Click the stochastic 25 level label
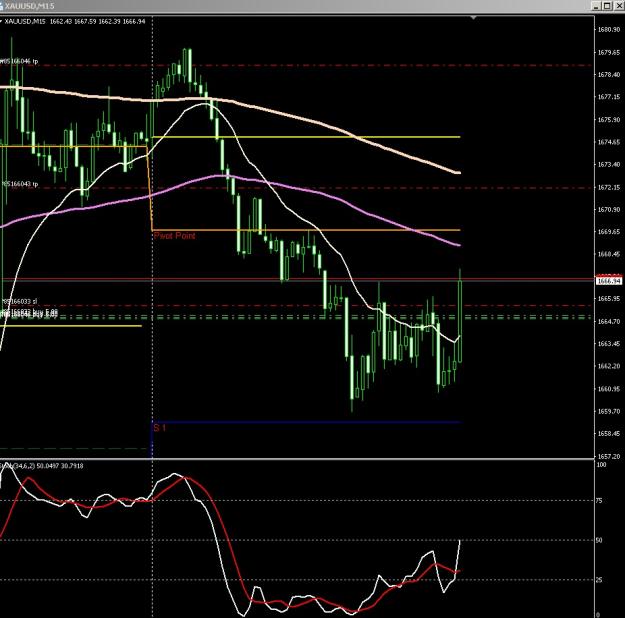Image resolution: width=625 pixels, height=618 pixels. tap(599, 580)
